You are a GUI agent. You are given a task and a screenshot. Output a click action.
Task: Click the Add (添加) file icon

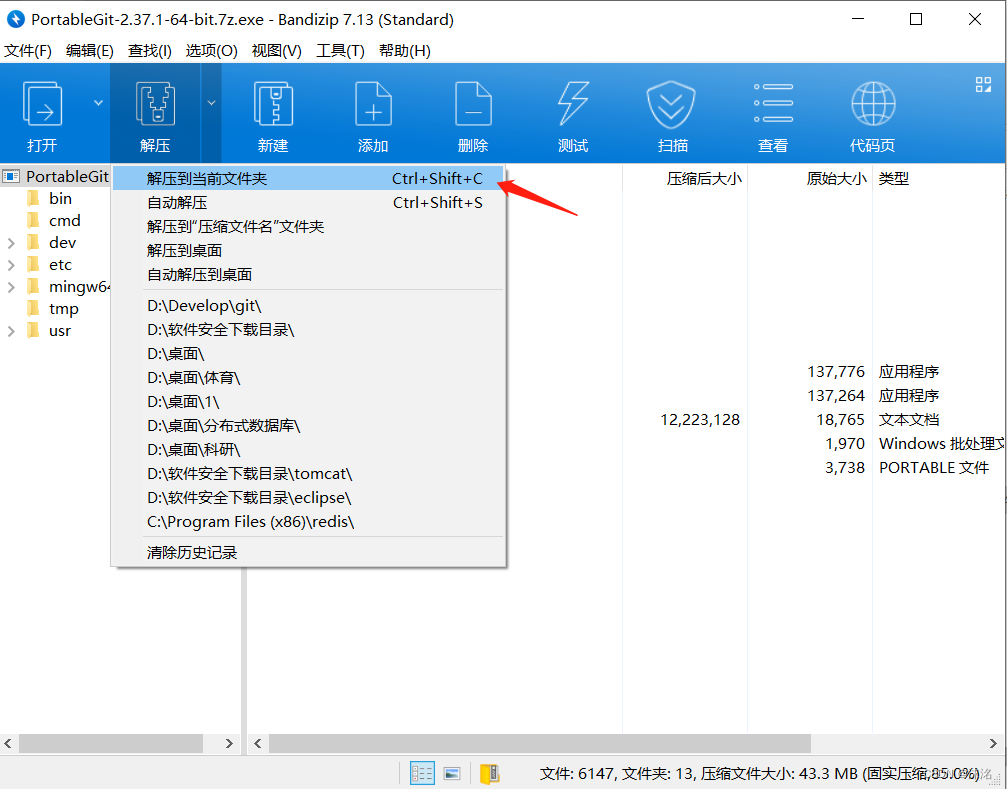(x=373, y=104)
